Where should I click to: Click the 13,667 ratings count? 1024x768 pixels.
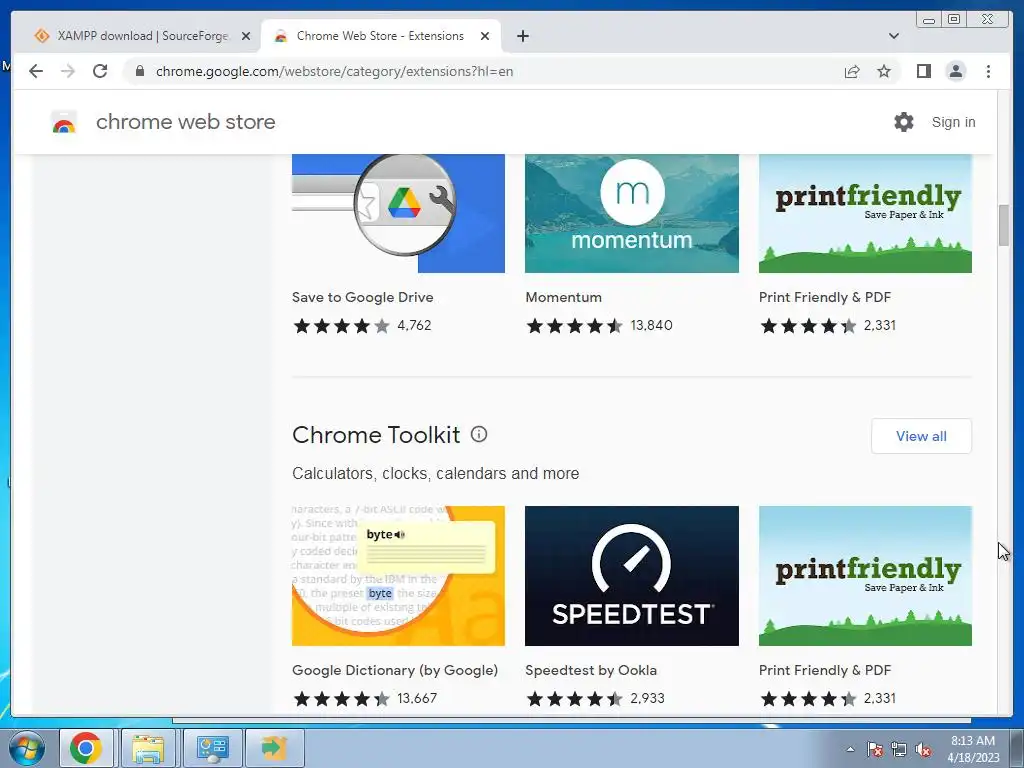[x=417, y=698]
